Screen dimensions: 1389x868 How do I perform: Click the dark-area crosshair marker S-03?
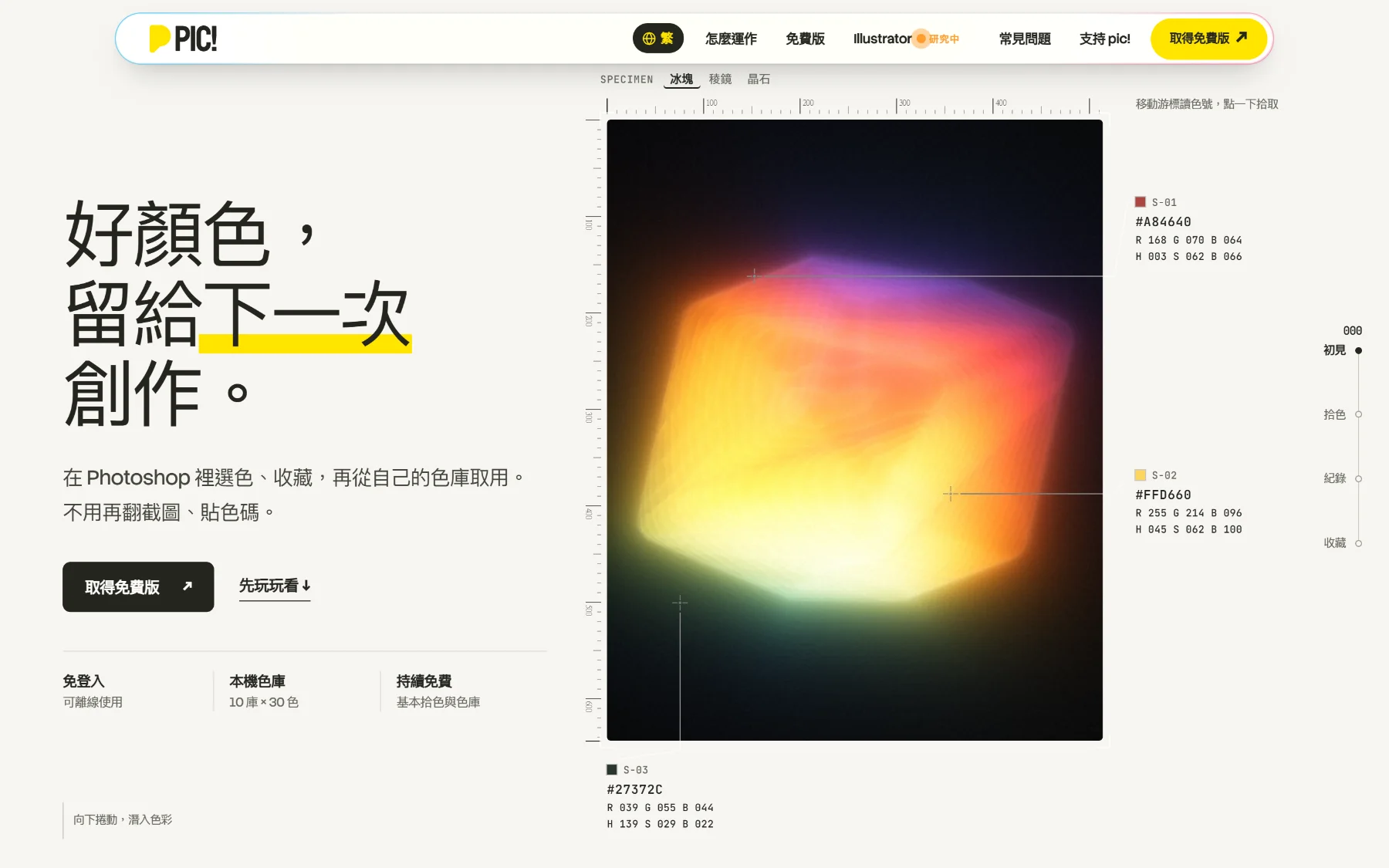pyautogui.click(x=680, y=603)
